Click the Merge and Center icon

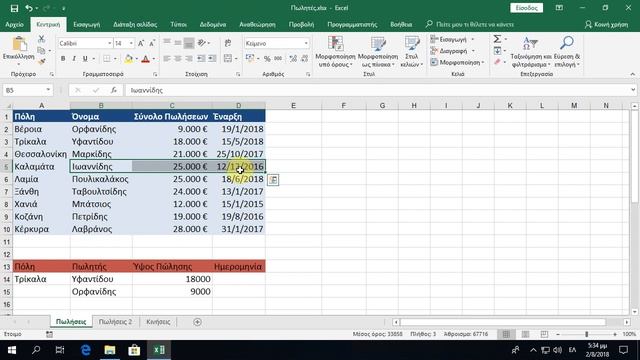coord(228,59)
